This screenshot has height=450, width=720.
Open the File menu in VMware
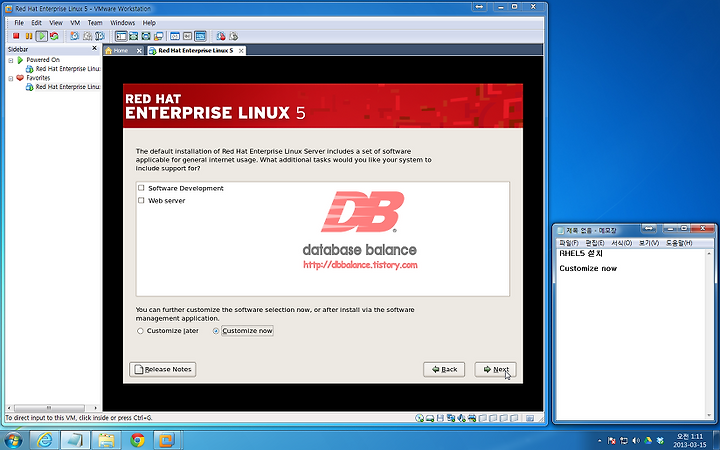coord(19,22)
